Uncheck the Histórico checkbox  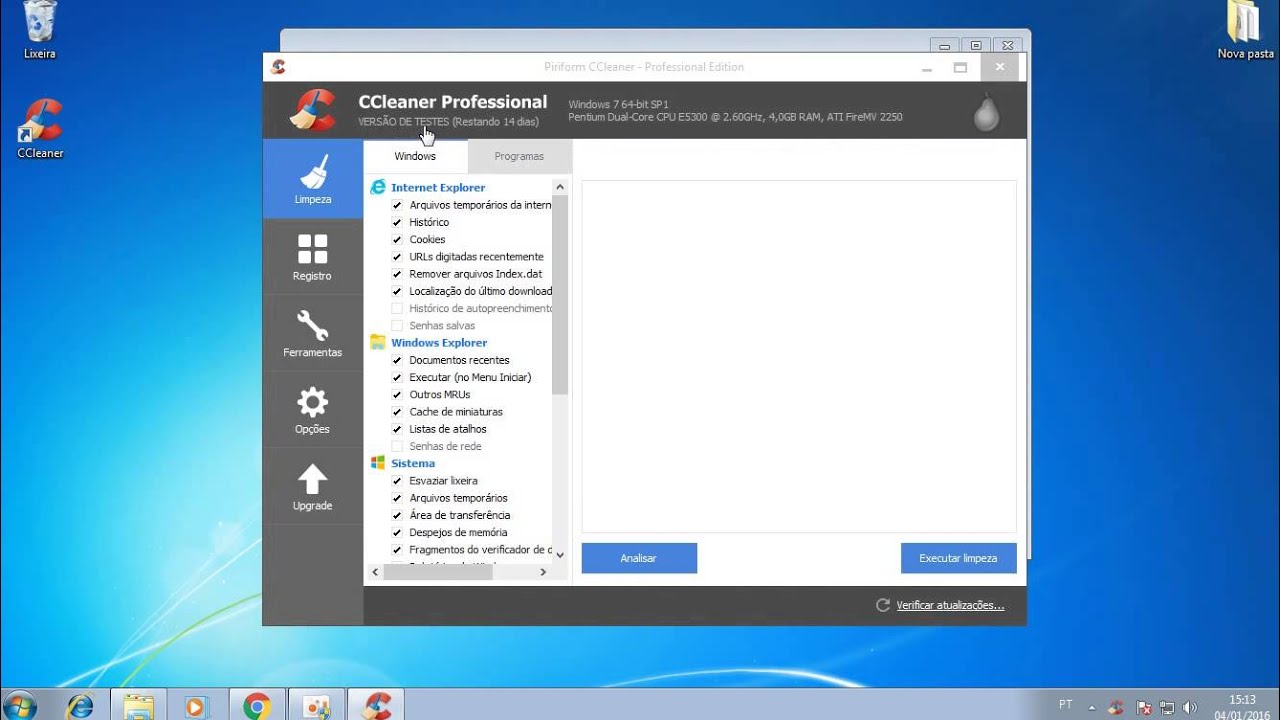397,222
